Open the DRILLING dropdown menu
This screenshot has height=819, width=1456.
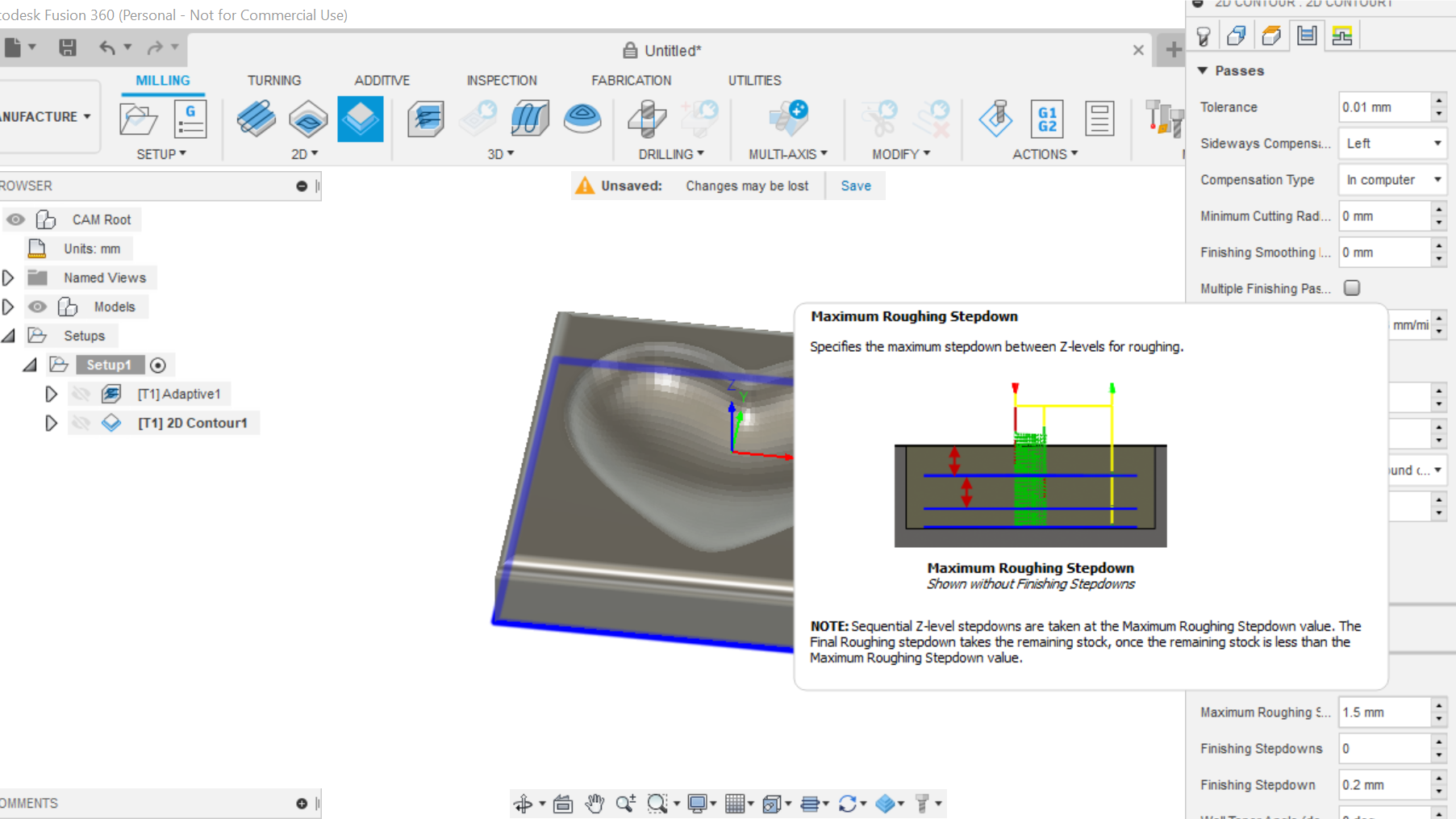671,154
